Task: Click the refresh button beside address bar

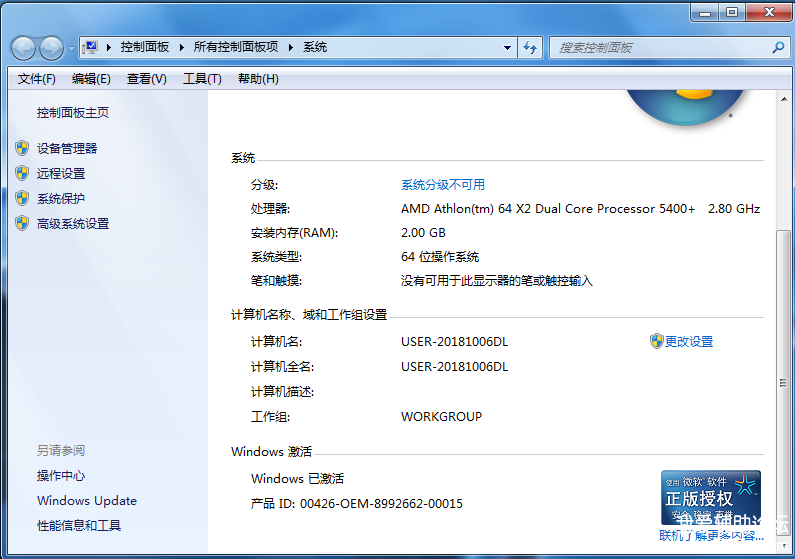Action: (530, 47)
